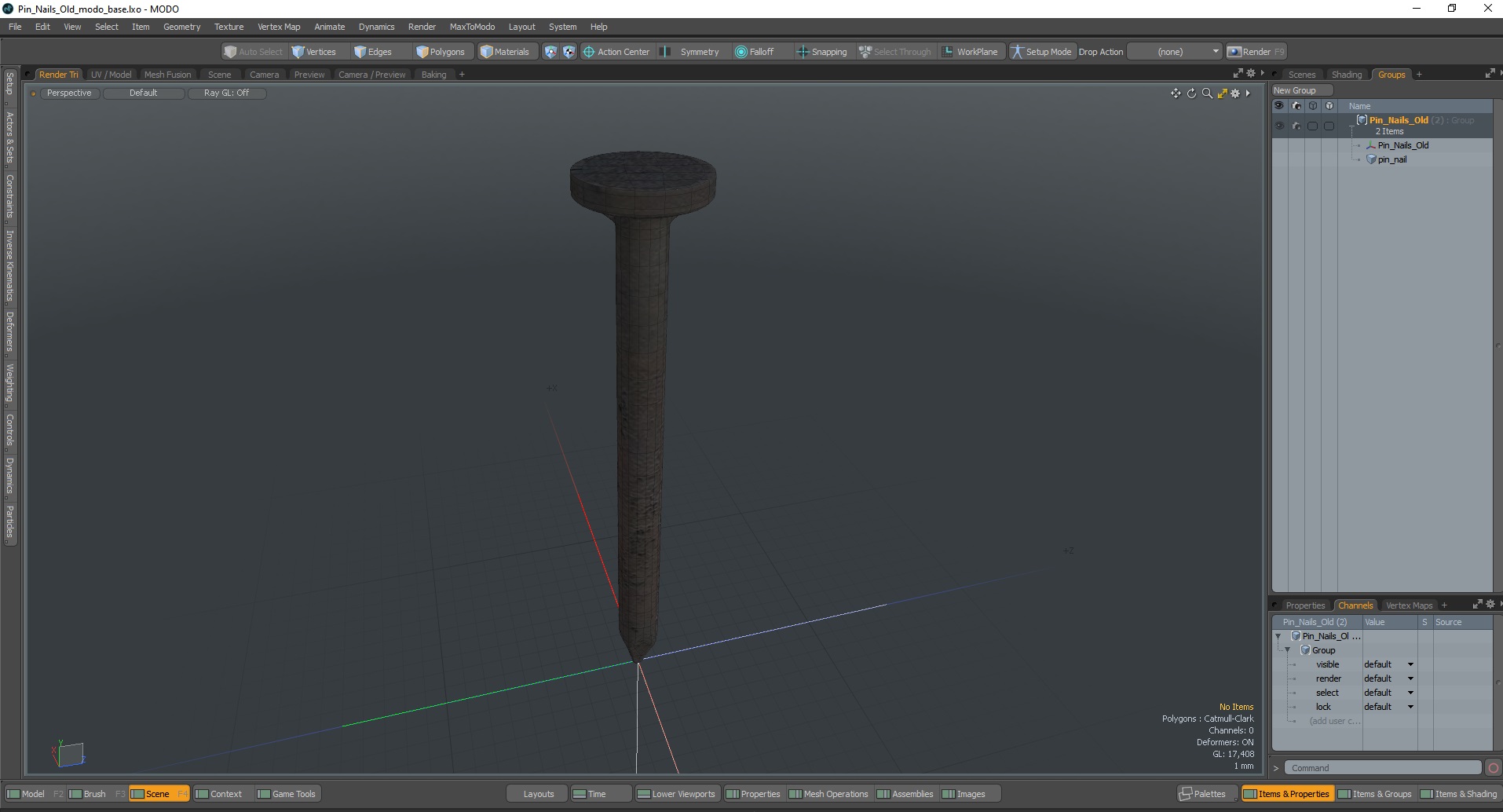1503x812 pixels.
Task: Click the viewport maximize orange arrows icon
Action: [1222, 93]
